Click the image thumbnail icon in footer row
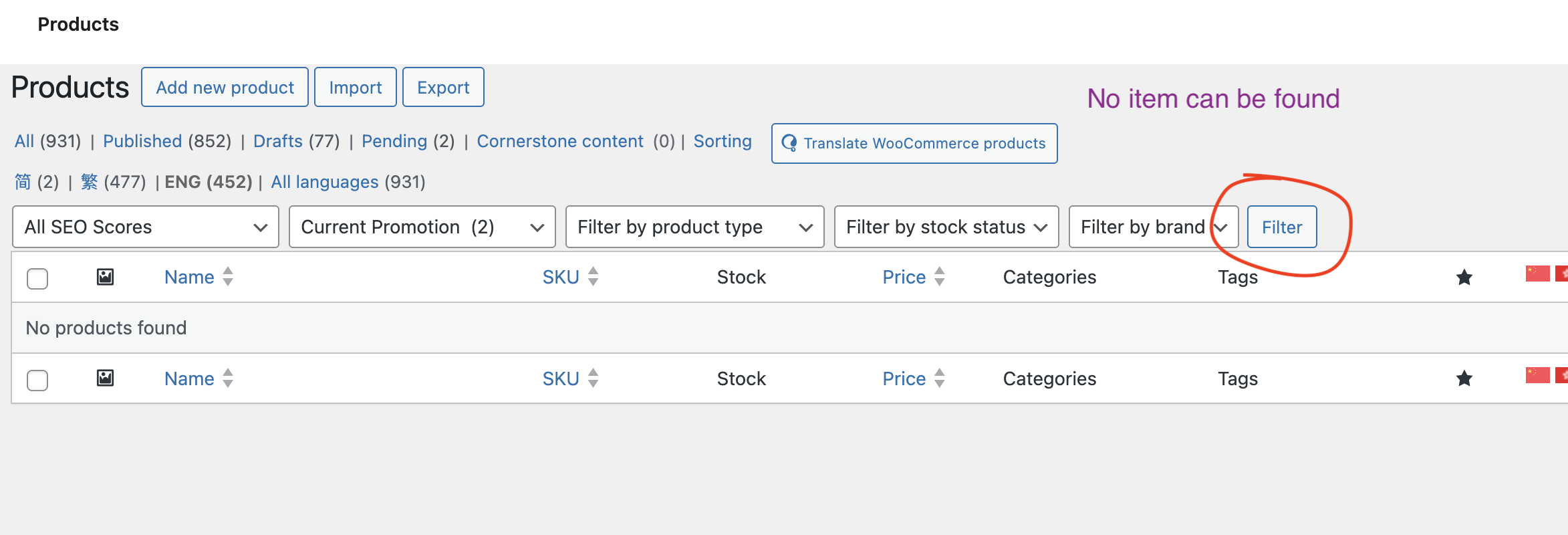 click(105, 379)
